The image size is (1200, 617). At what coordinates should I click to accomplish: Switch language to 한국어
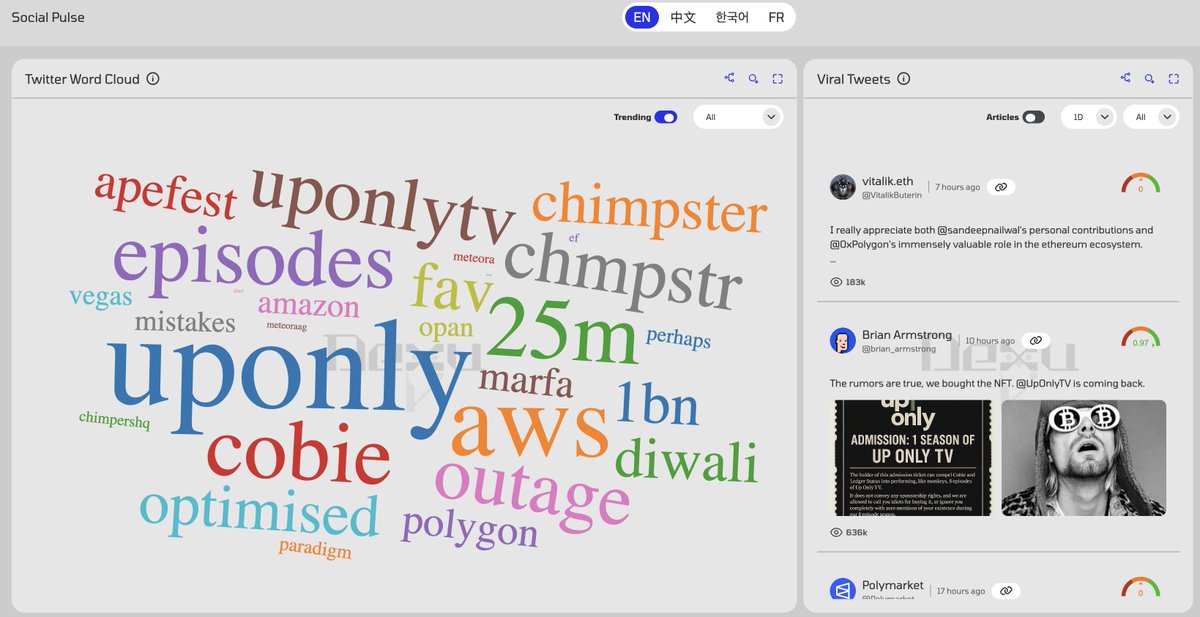(732, 17)
